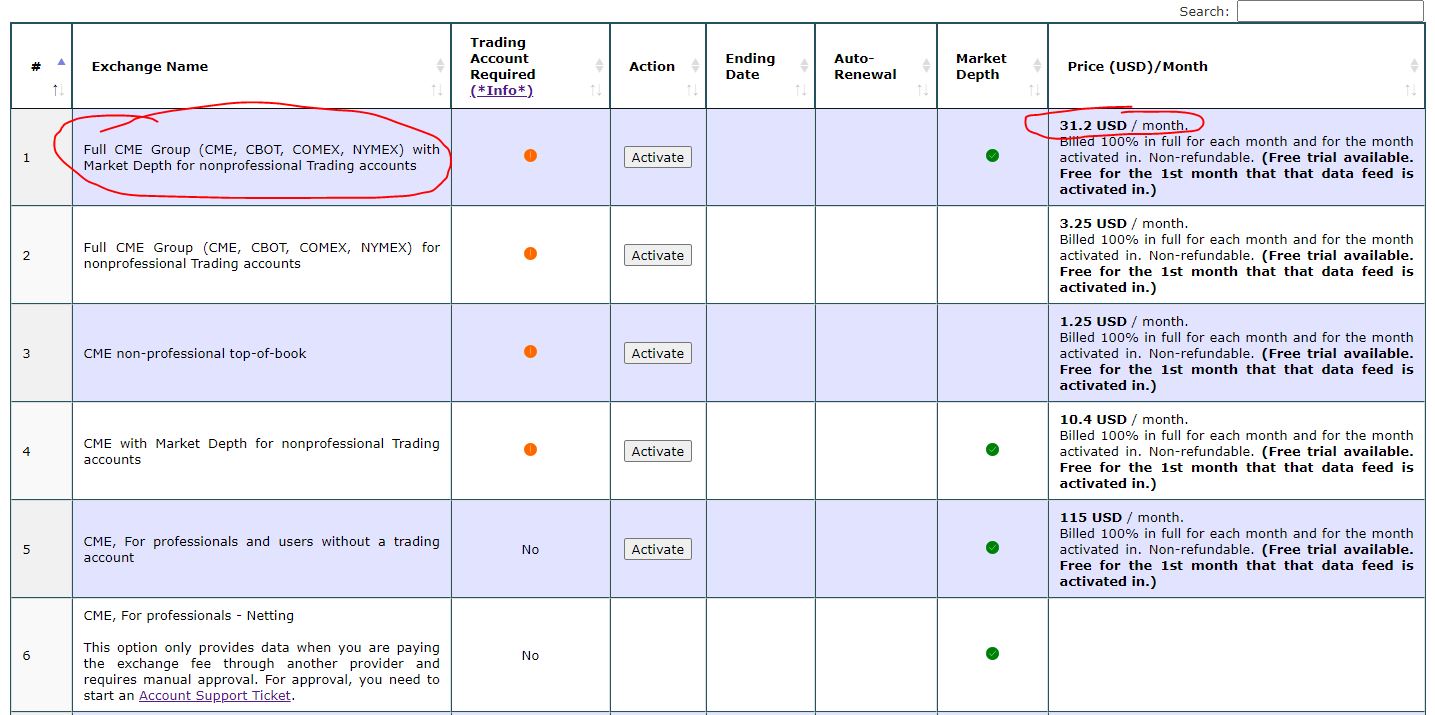Viewport: 1435px width, 715px height.
Task: Open the (*Info*) link
Action: [x=501, y=90]
